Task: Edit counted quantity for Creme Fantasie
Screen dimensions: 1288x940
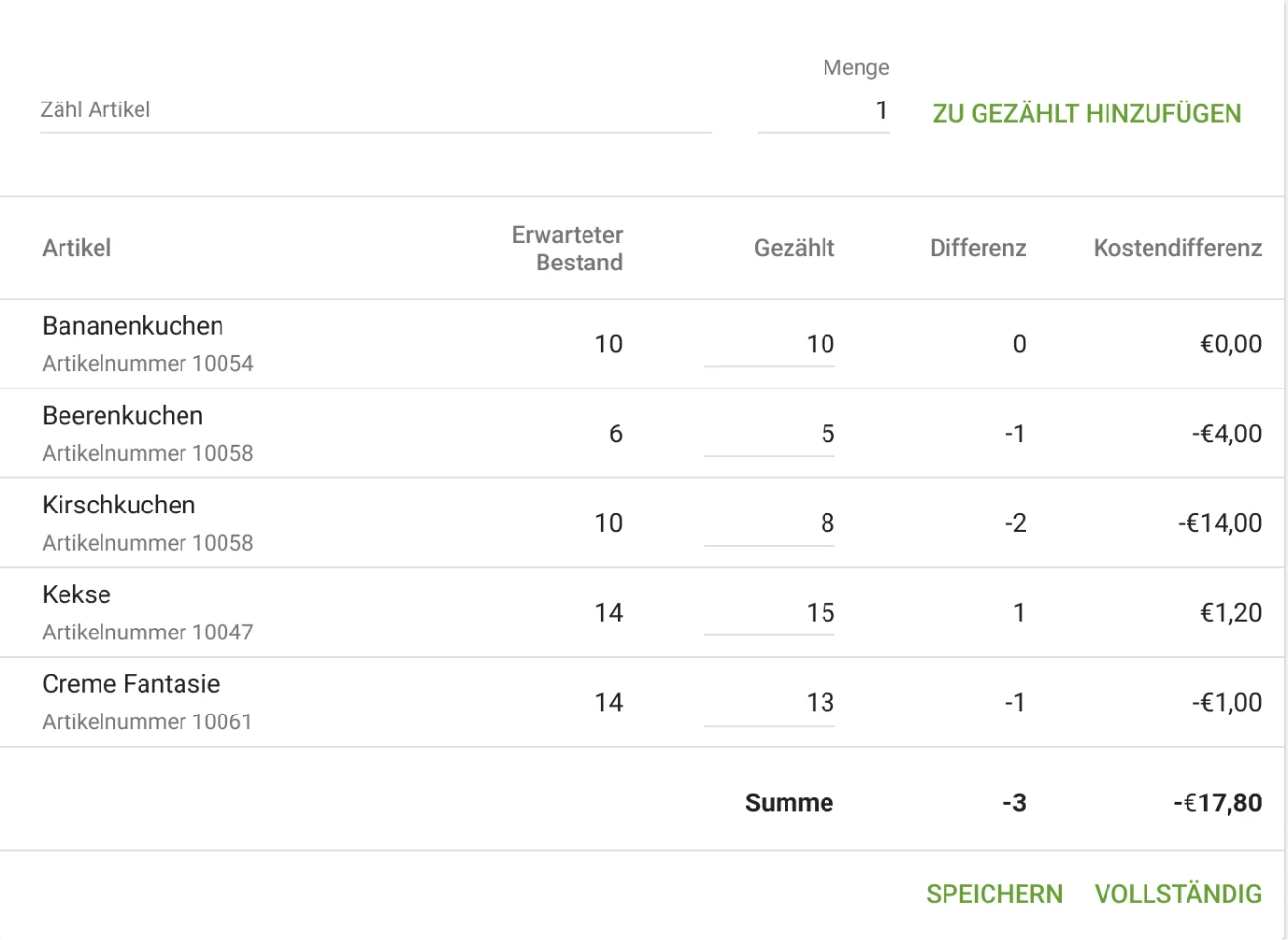Action: click(770, 703)
